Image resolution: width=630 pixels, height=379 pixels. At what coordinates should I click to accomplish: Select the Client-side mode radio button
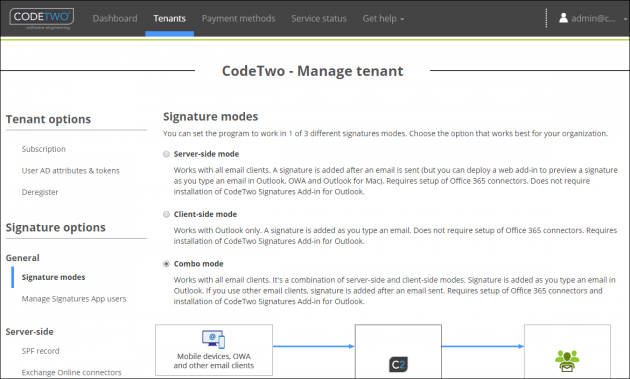166,214
